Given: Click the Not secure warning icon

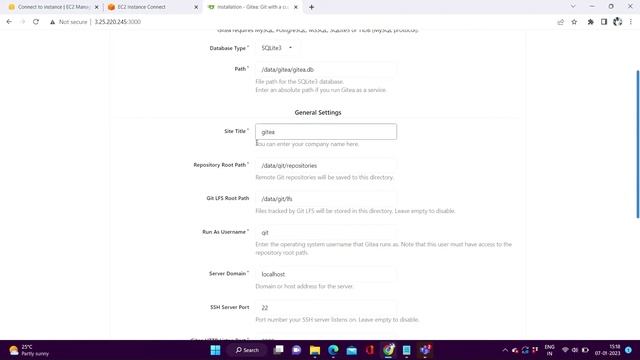Looking at the screenshot, I should (52, 22).
